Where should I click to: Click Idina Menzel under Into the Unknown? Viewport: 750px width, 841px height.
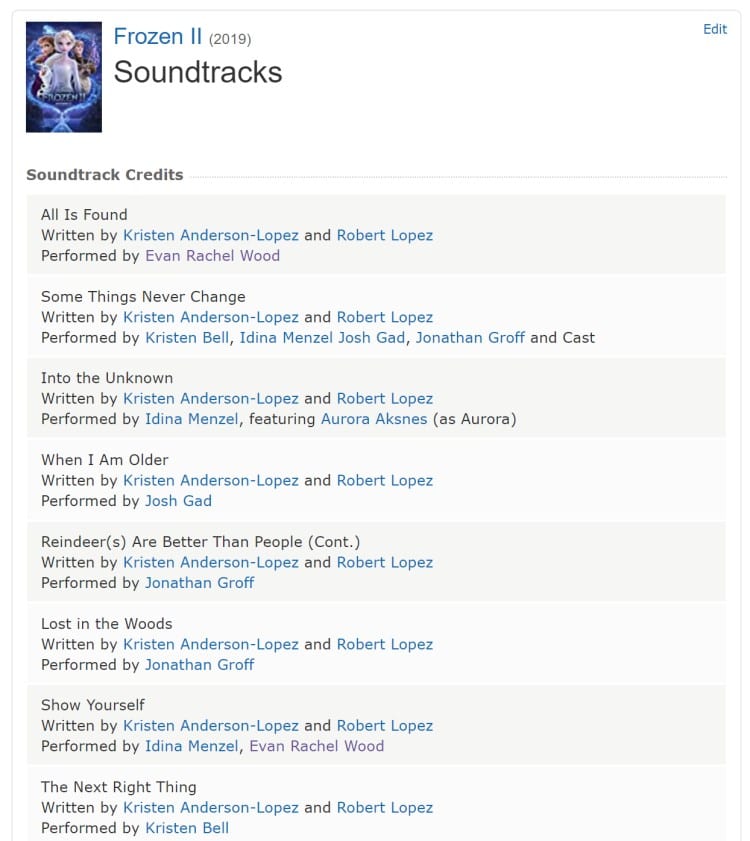coord(191,419)
